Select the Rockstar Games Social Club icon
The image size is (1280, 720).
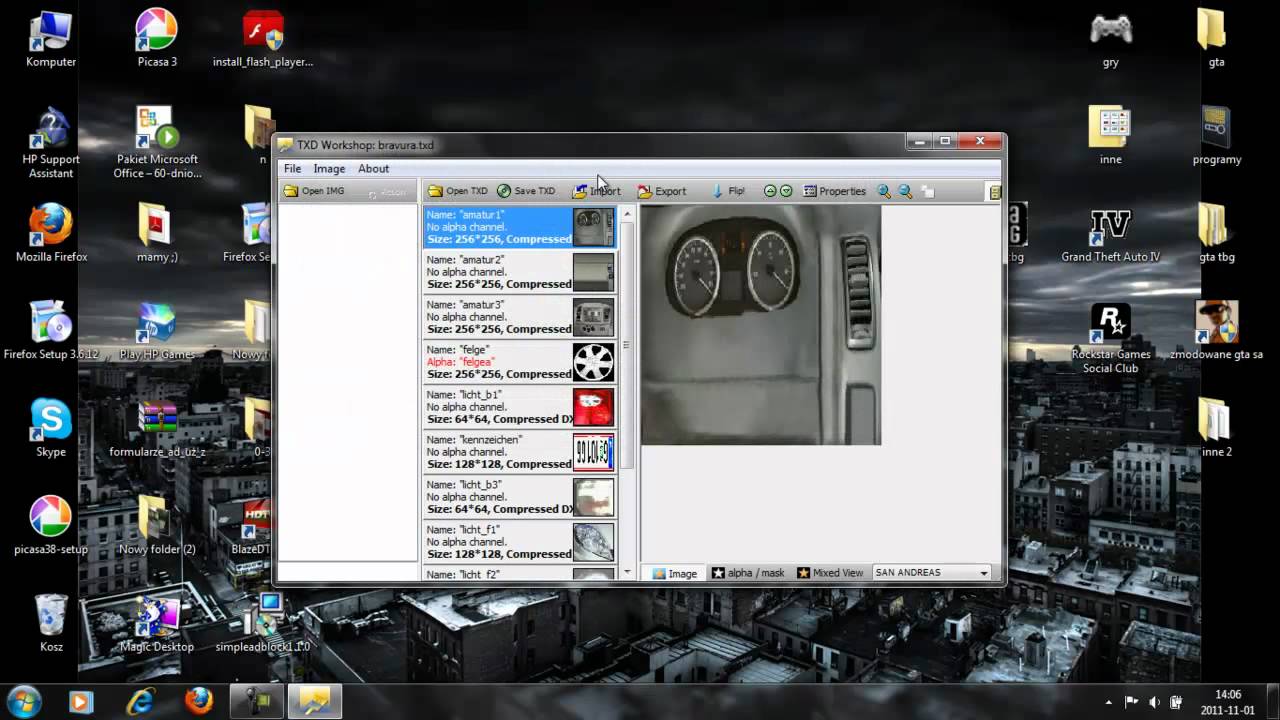pyautogui.click(x=1110, y=339)
